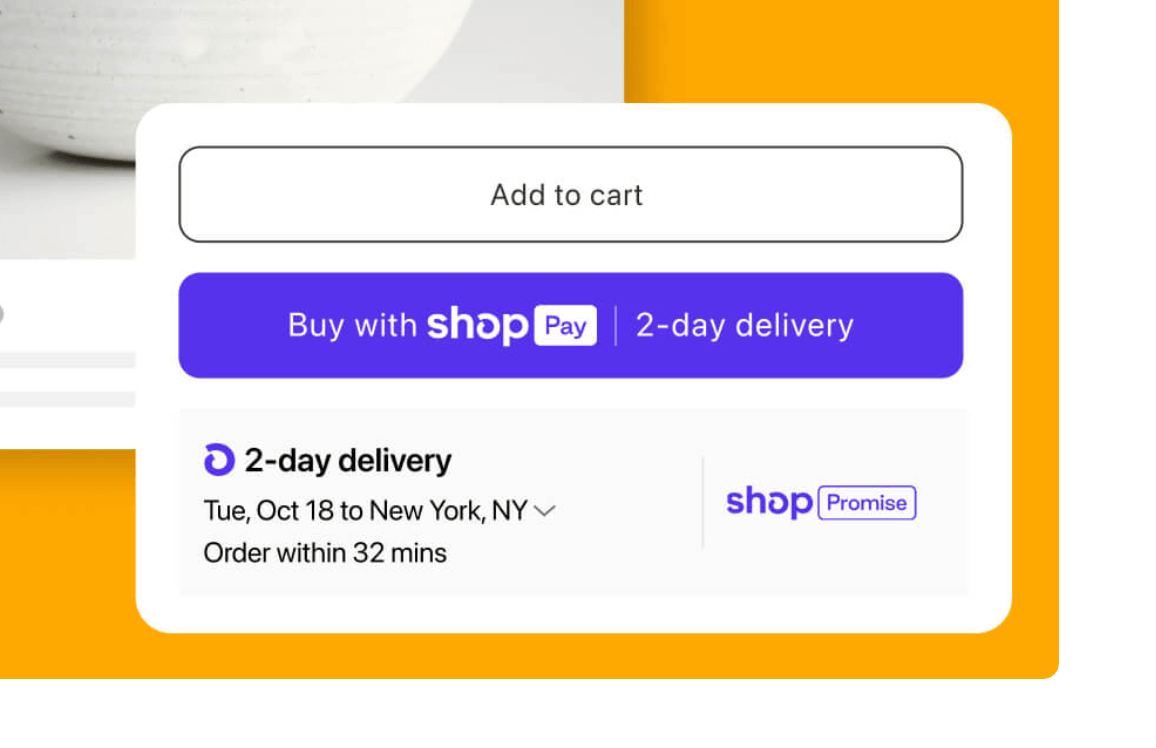1156x748 pixels.
Task: Click 2-day delivery text inside purple button
Action: pos(745,326)
